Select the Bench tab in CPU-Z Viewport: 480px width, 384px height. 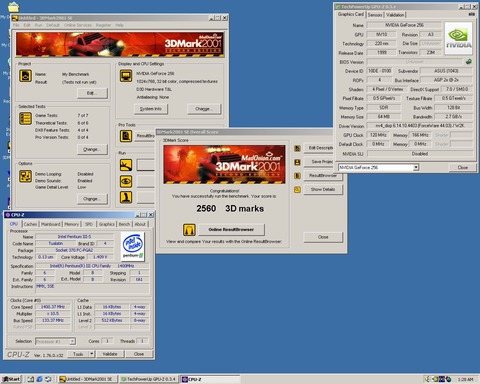click(124, 224)
